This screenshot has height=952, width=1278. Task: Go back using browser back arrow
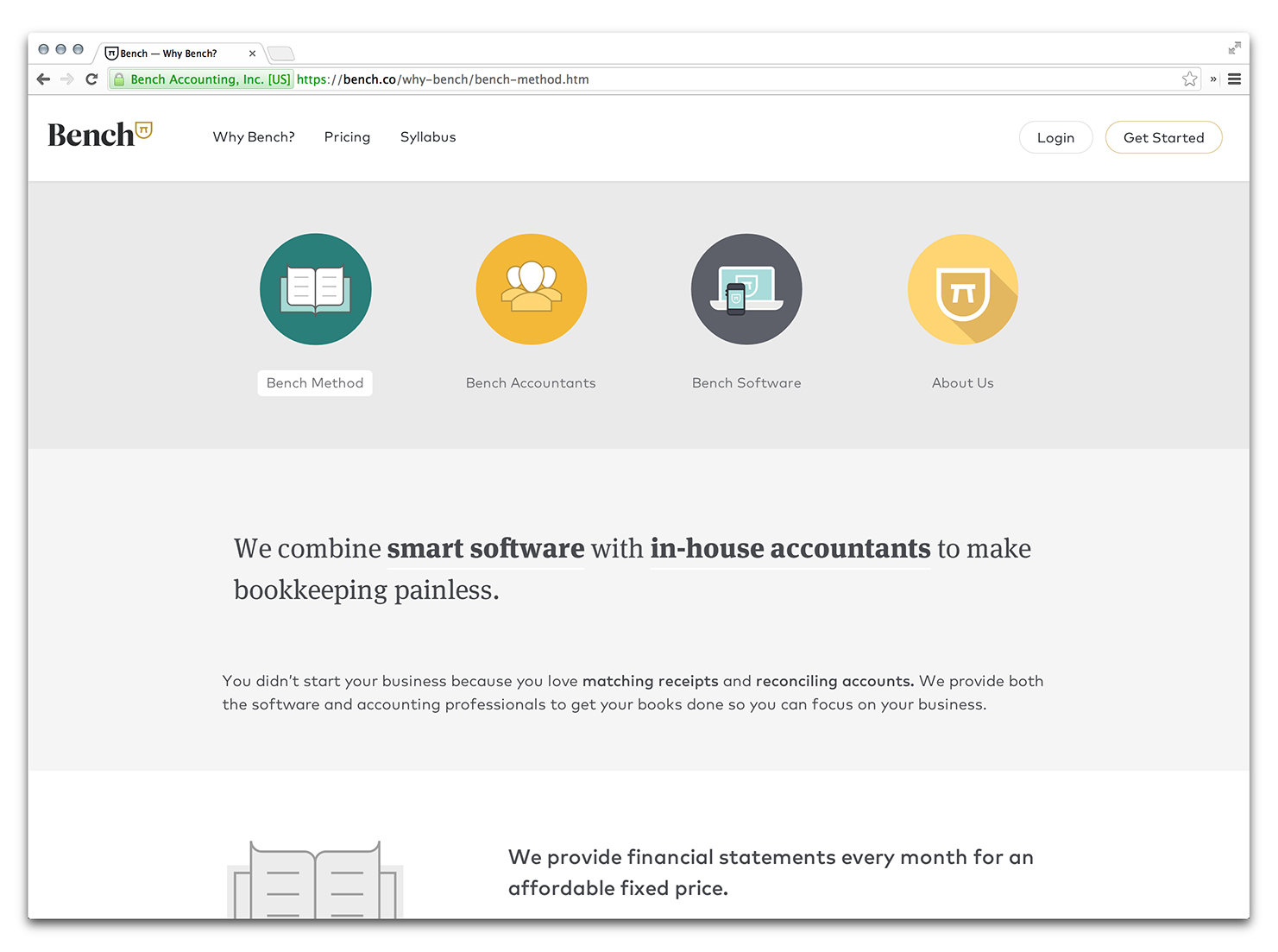coord(43,79)
